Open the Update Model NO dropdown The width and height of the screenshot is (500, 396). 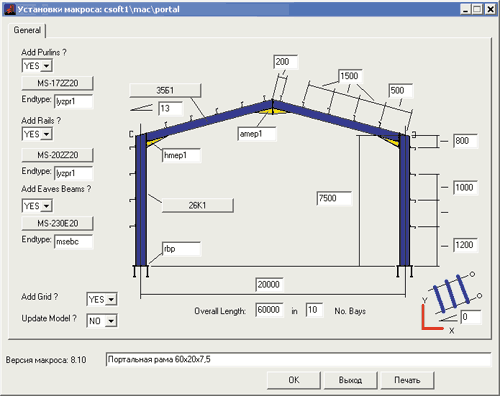coord(111,321)
